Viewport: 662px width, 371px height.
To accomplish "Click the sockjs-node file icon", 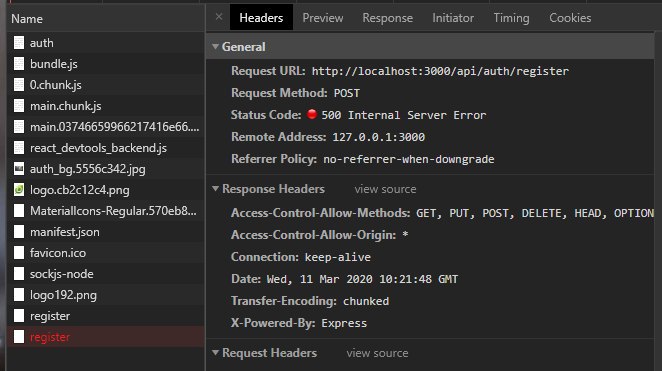I will coord(19,274).
